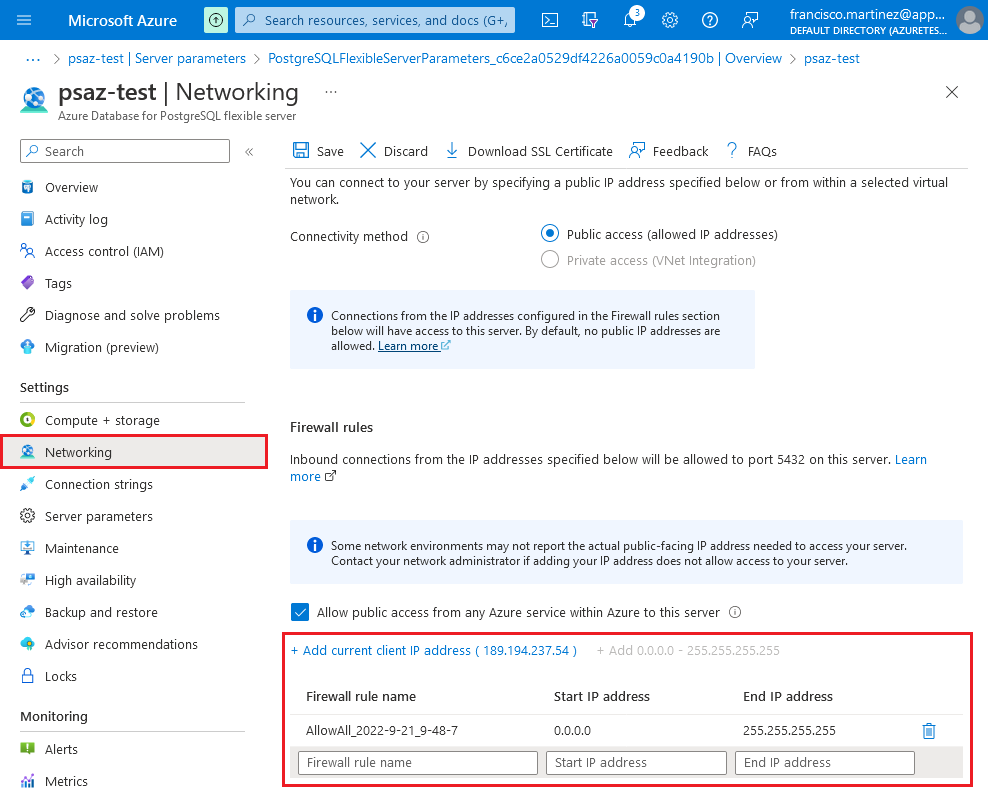
Task: Delete the AllowAll_2022-9-21_9-48-7 firewall rule
Action: coord(929,730)
